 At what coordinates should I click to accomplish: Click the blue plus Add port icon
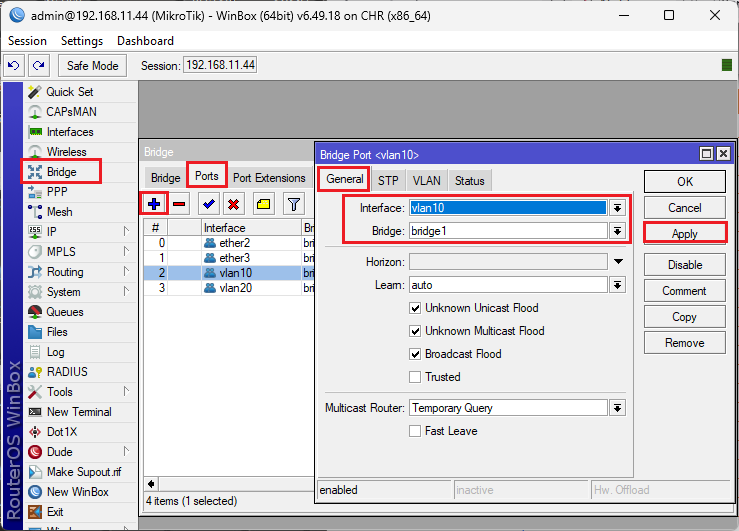[x=154, y=204]
